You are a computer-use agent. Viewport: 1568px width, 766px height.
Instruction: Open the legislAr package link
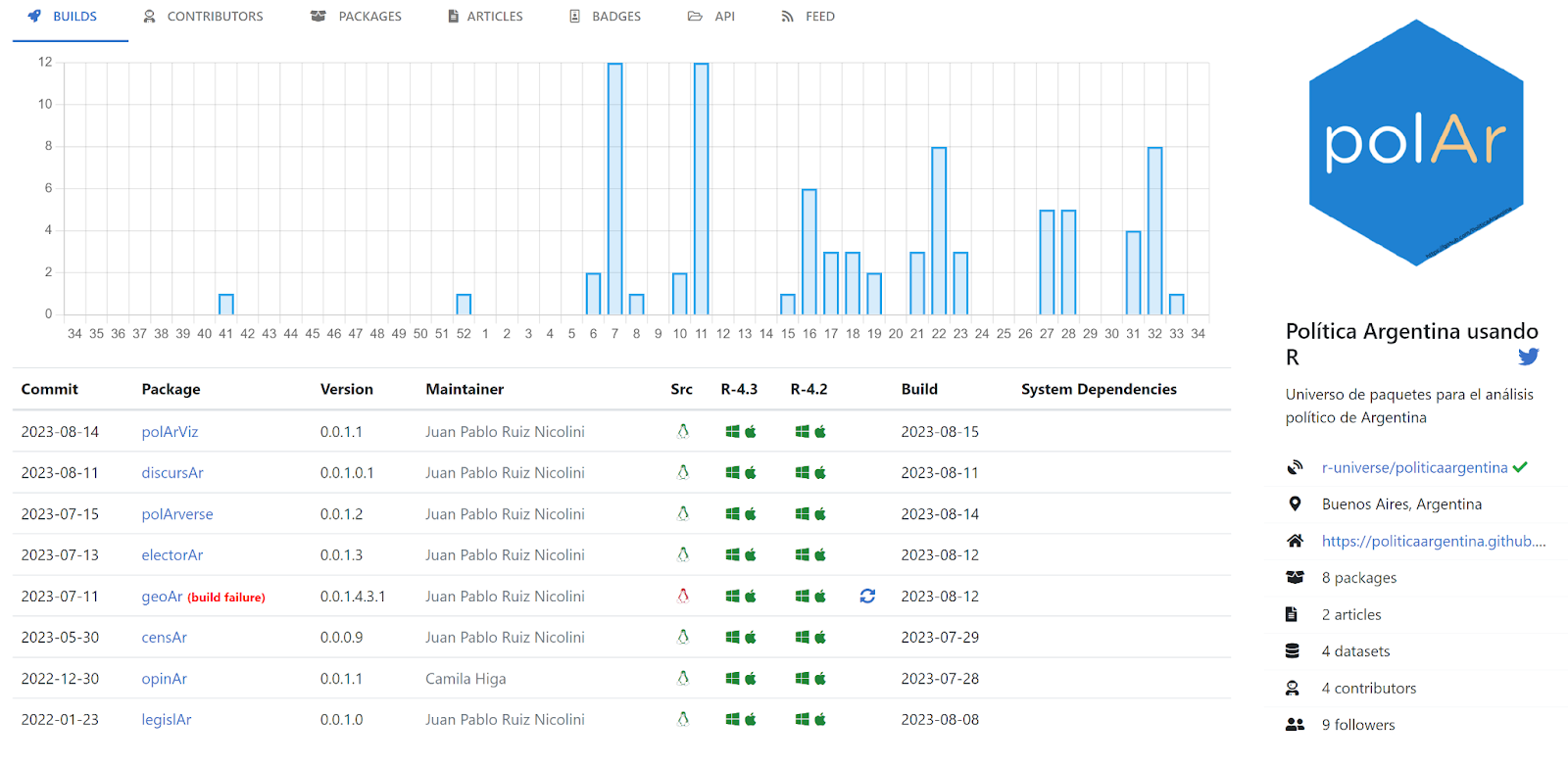(x=167, y=720)
